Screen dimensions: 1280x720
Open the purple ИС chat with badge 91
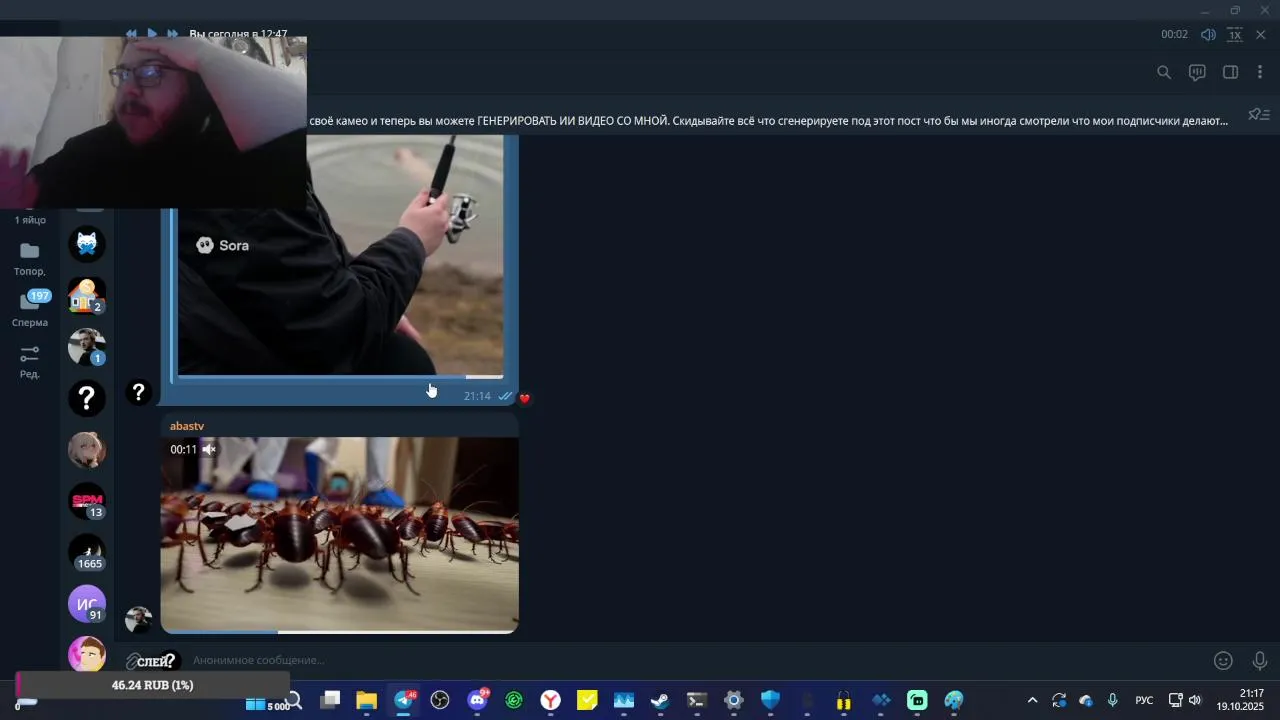pos(87,604)
